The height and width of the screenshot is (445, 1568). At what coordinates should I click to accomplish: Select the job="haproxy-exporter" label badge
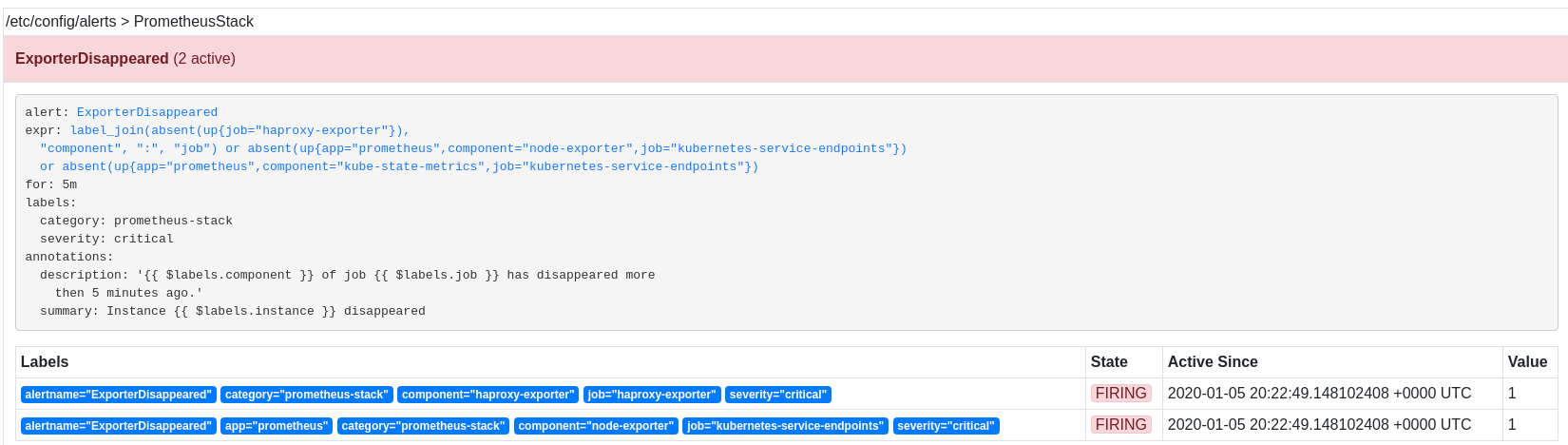(652, 395)
